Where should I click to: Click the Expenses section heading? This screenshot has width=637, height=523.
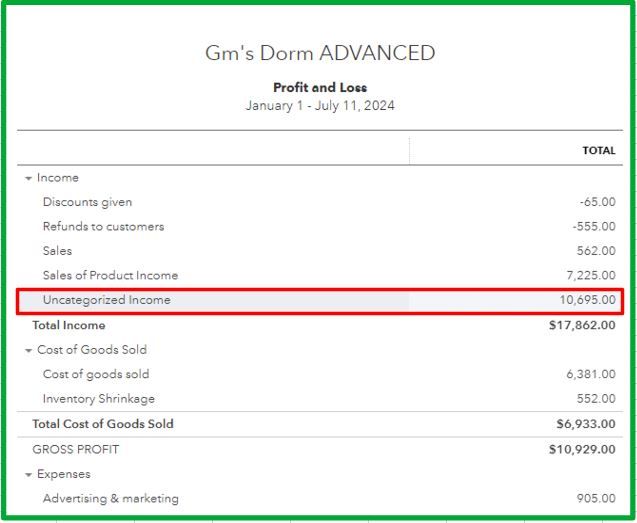click(63, 474)
